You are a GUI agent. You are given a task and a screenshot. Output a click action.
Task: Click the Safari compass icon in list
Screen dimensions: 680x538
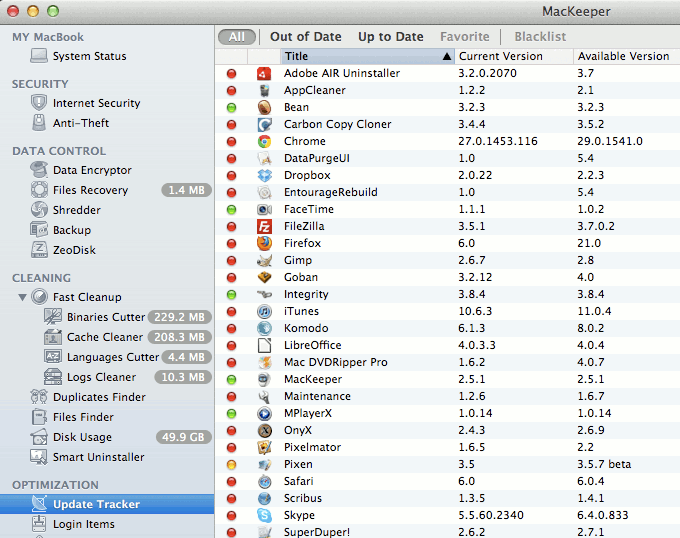pos(264,481)
